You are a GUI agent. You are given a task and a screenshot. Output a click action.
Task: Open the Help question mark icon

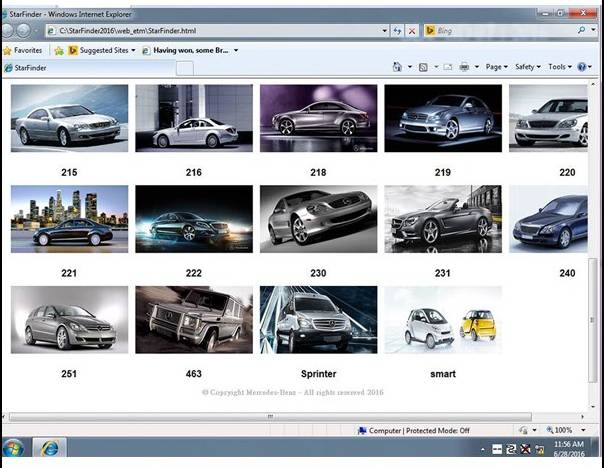tap(582, 67)
